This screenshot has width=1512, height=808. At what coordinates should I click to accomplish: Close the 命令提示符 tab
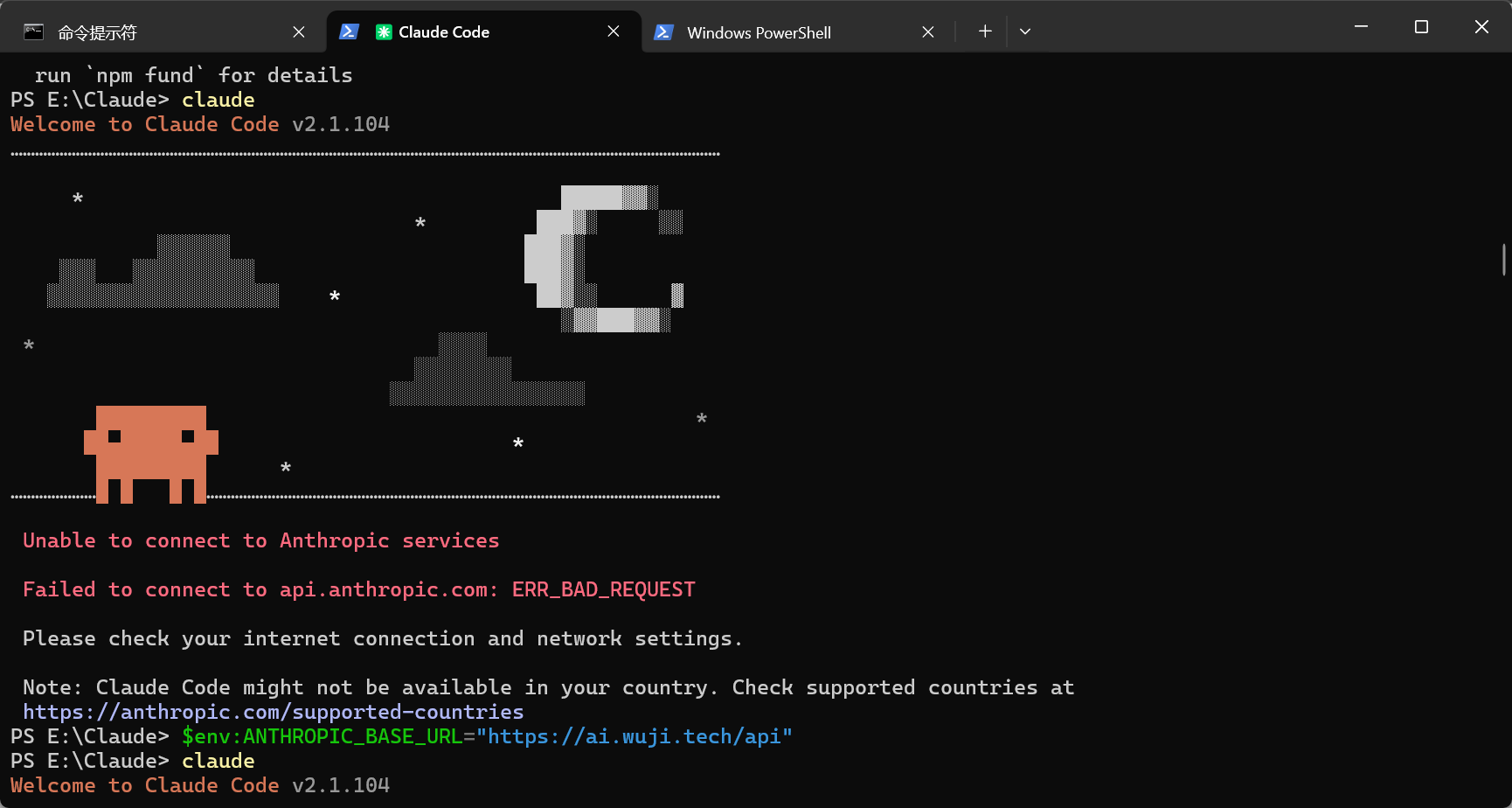(299, 32)
